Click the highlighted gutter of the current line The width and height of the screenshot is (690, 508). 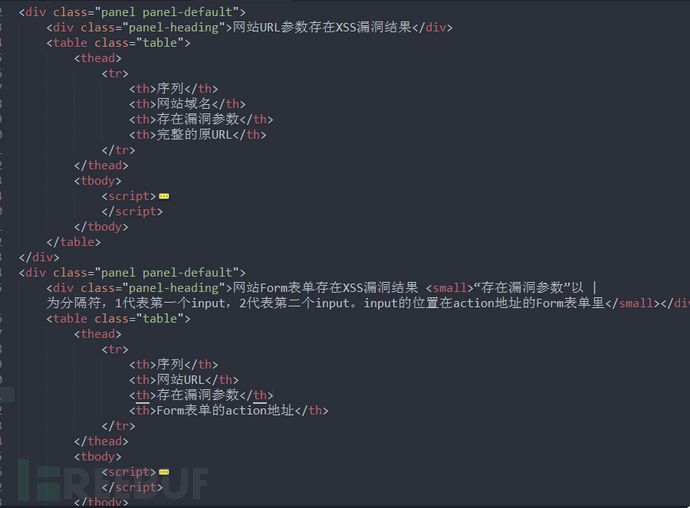pyautogui.click(x=7, y=395)
